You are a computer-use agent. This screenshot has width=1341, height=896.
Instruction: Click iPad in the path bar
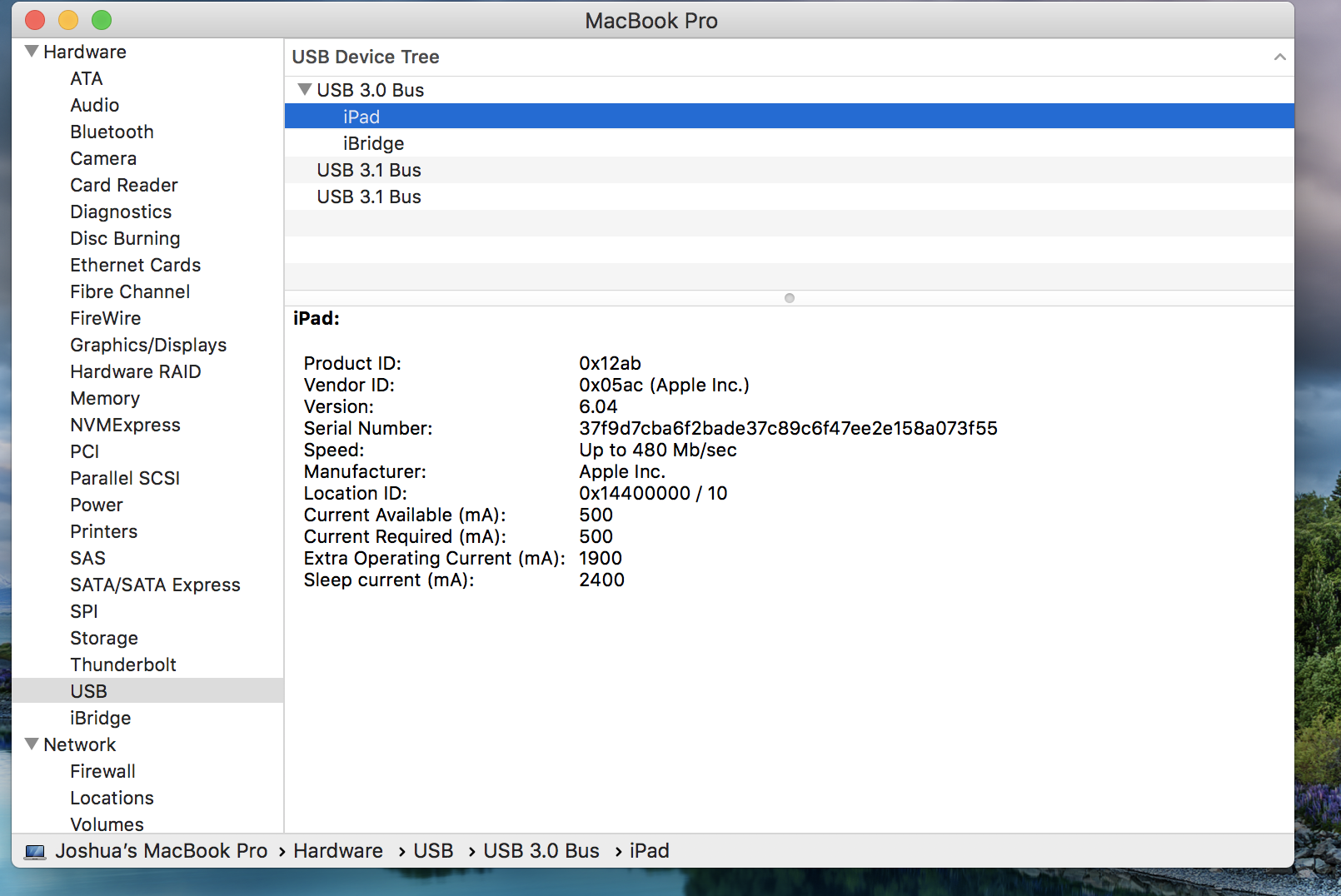[x=650, y=851]
